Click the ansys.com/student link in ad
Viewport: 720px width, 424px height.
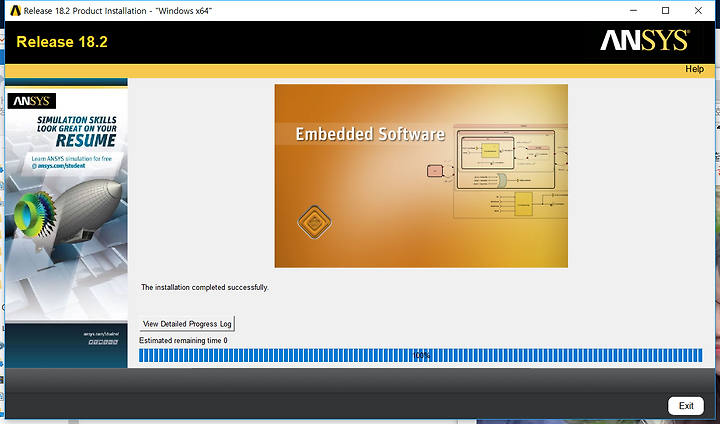pos(62,166)
